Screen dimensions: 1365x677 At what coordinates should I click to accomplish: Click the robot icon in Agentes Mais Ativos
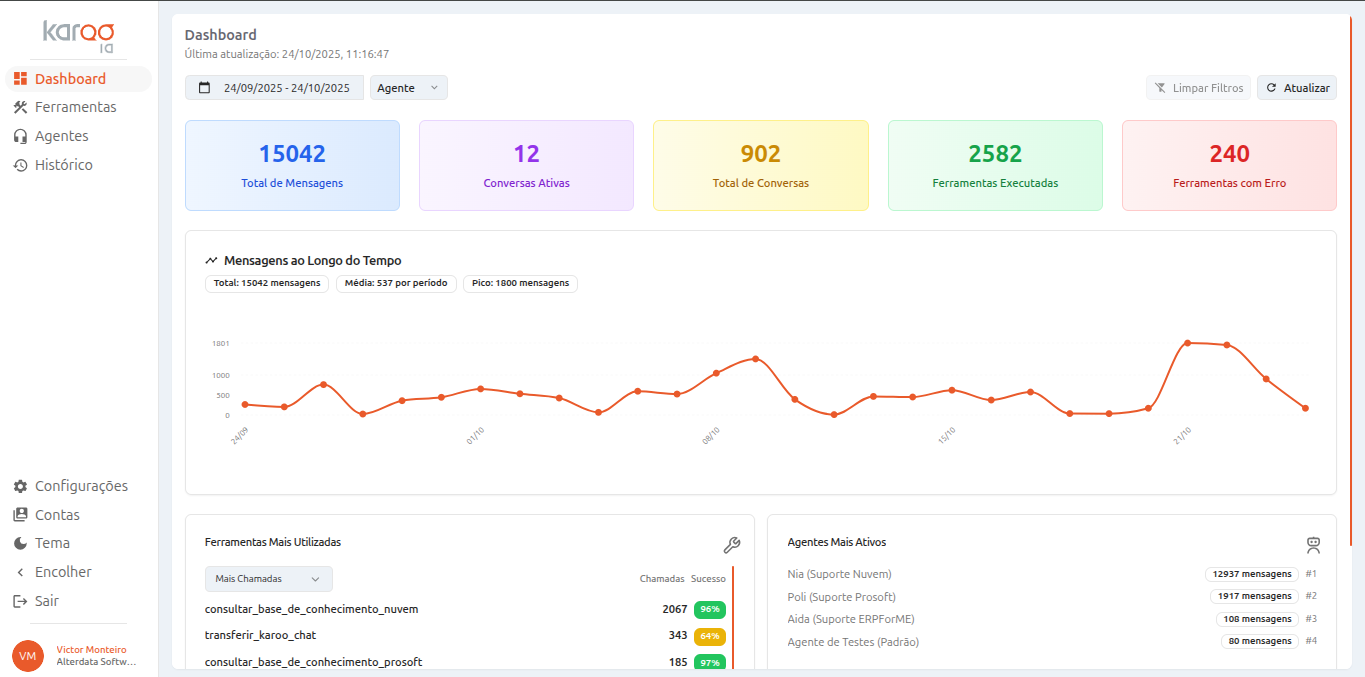coord(1313,545)
